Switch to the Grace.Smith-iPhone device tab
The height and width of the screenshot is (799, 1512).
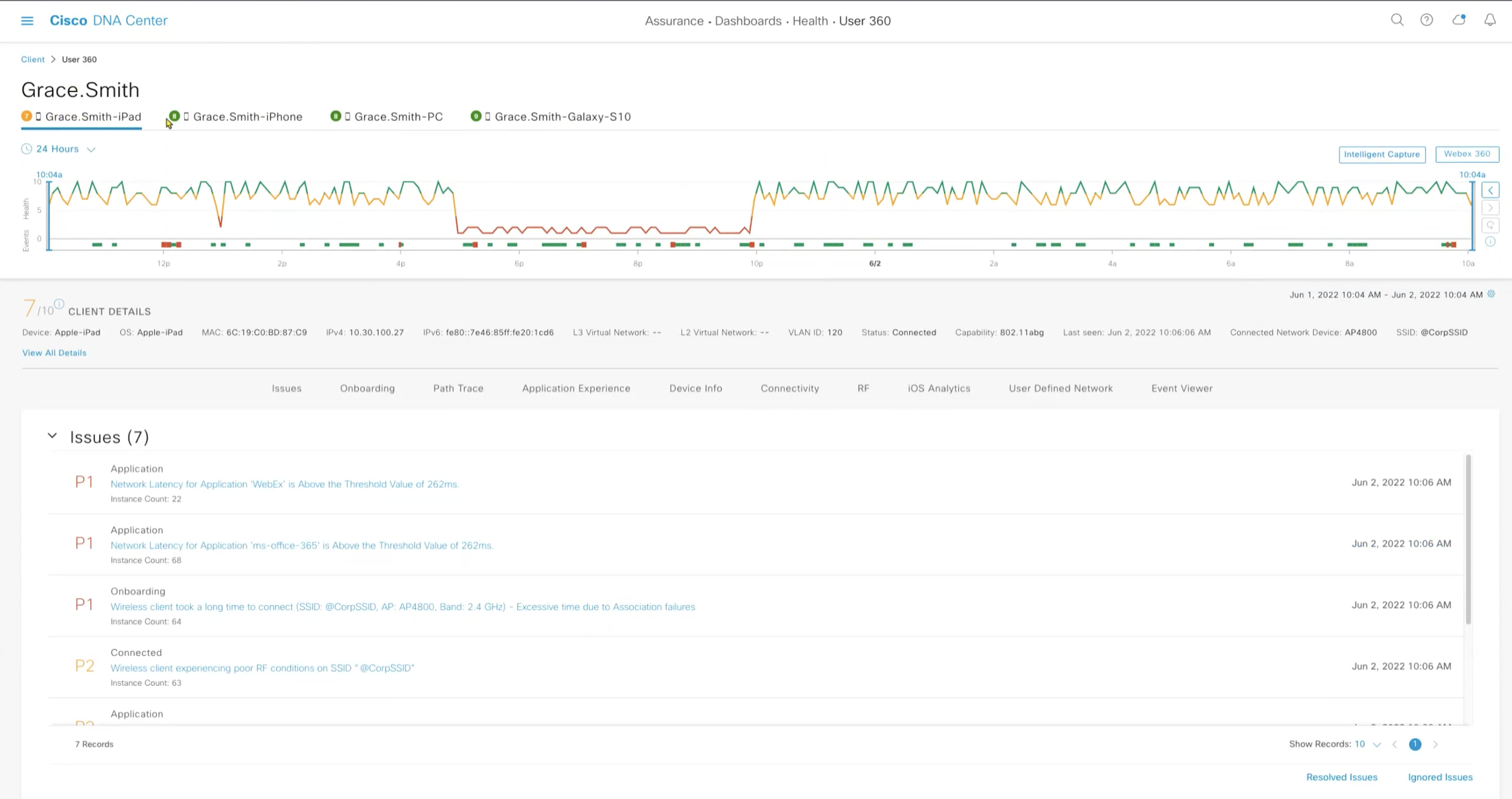[246, 117]
